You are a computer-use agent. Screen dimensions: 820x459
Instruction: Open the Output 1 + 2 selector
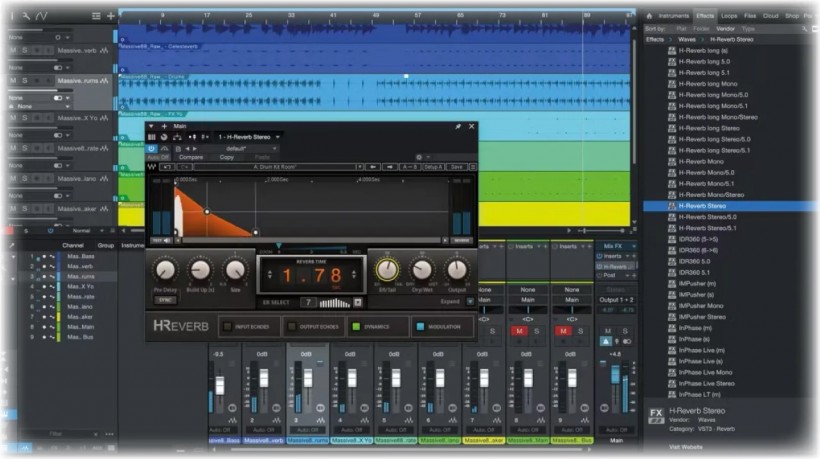[617, 300]
